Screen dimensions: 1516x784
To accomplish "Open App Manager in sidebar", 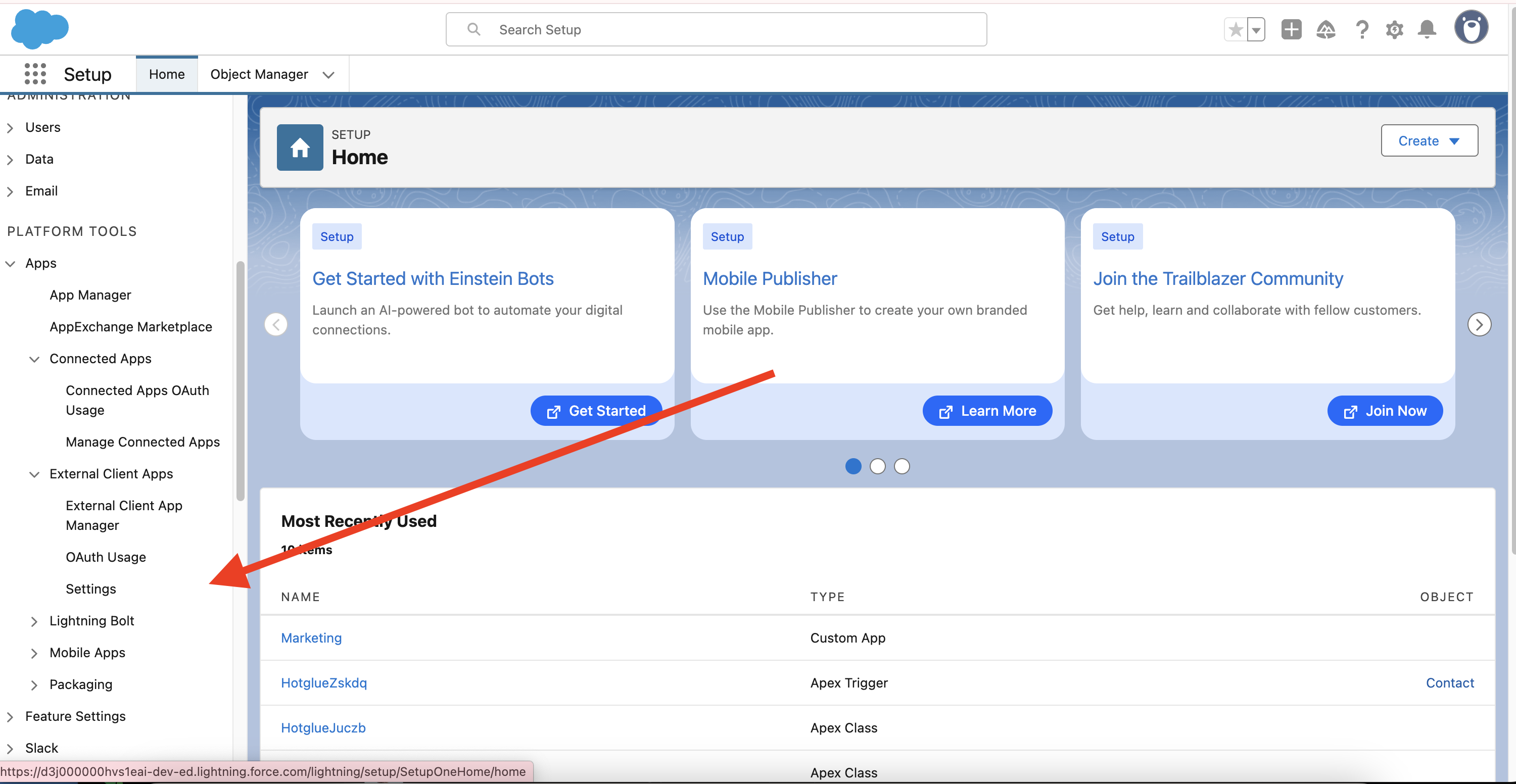I will pyautogui.click(x=90, y=295).
